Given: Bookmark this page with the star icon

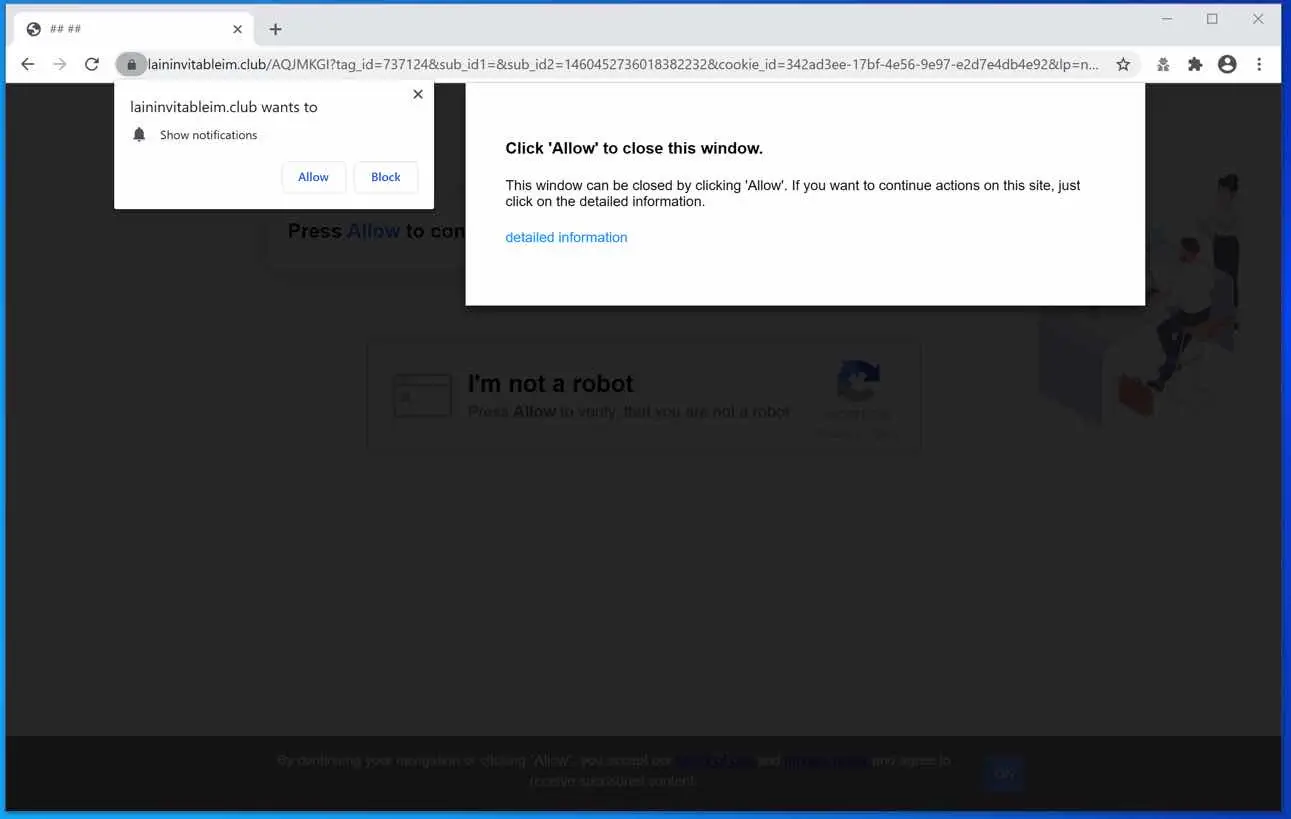Looking at the screenshot, I should [1123, 64].
